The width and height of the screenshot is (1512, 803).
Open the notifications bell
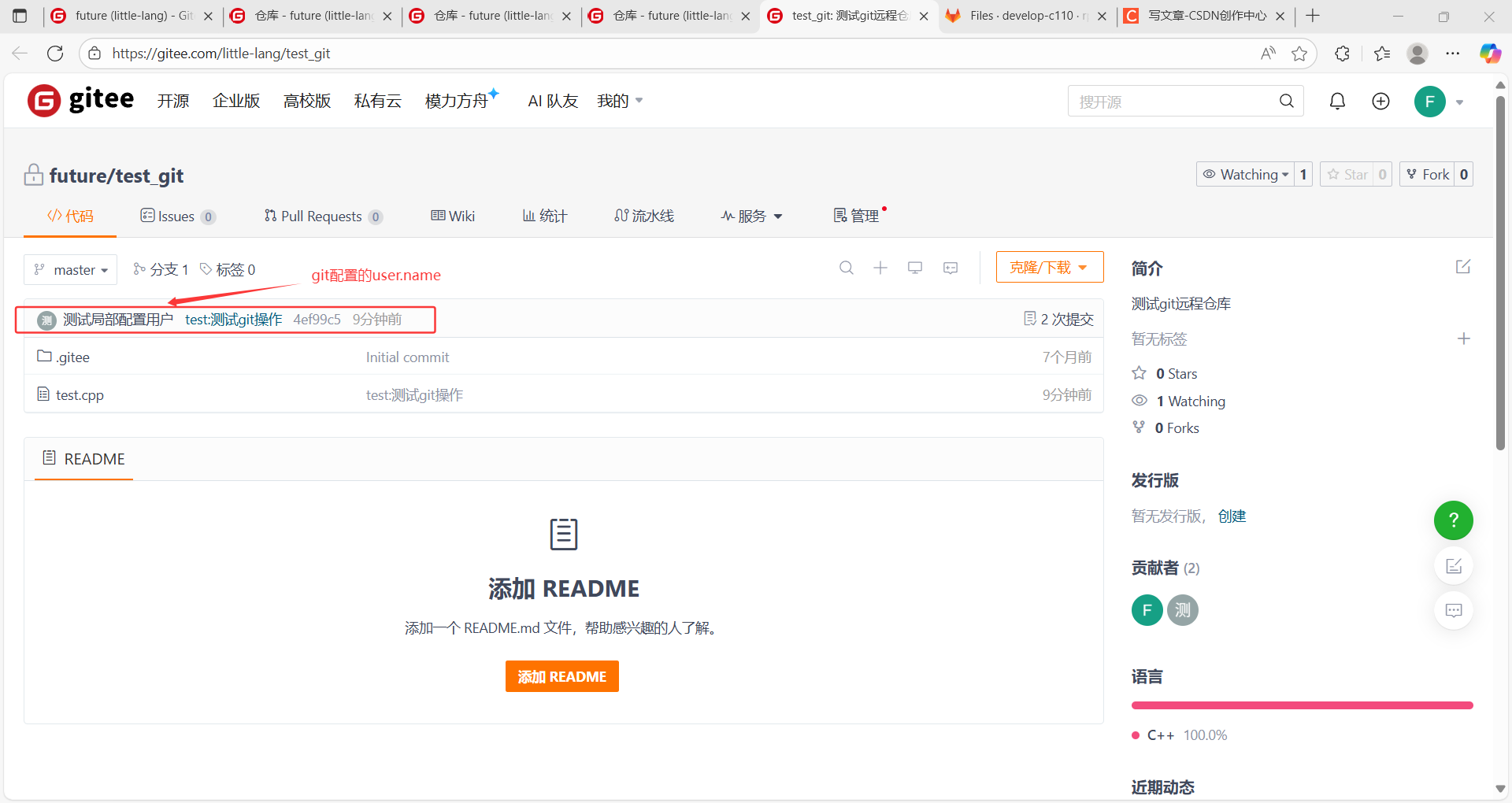click(x=1337, y=101)
